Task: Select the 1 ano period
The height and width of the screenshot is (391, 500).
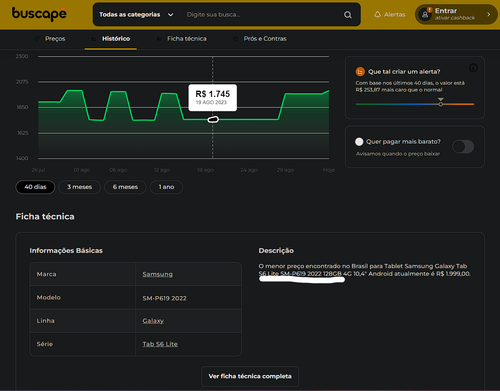Action: (x=166, y=187)
